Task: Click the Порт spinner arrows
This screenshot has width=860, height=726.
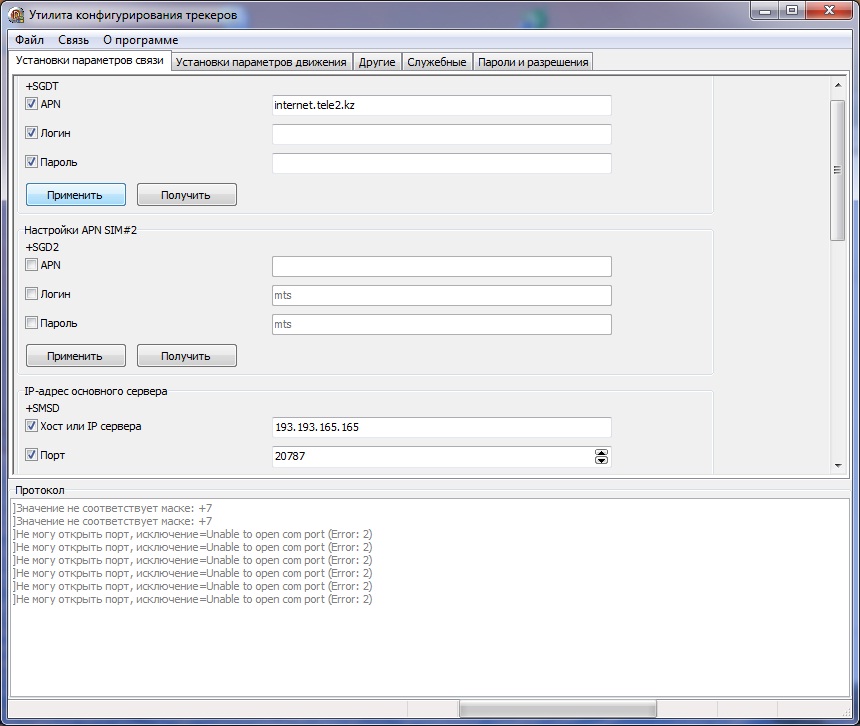Action: (x=601, y=456)
